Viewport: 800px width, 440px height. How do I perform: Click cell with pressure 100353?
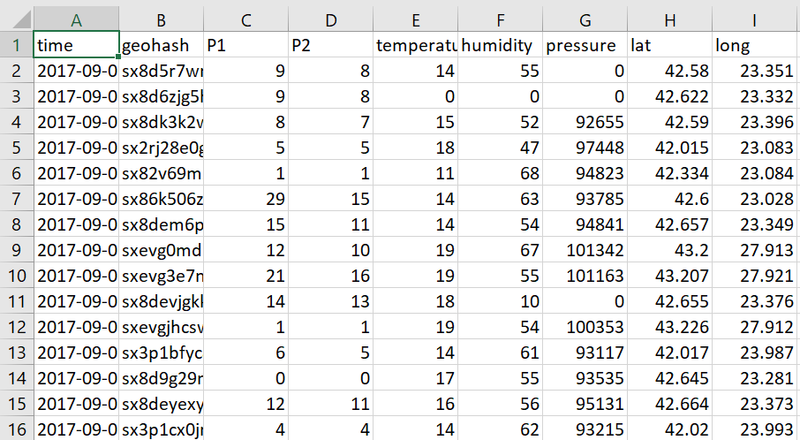coord(585,327)
